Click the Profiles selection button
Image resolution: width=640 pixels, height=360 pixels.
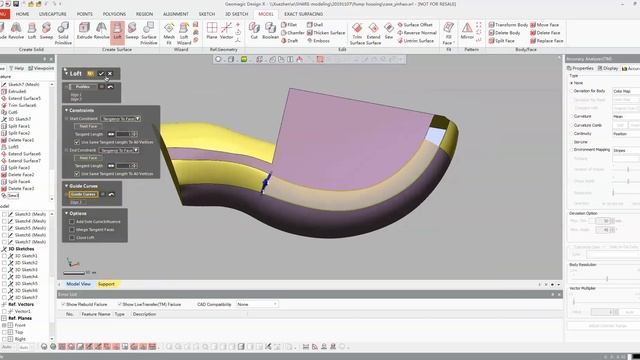click(x=83, y=87)
